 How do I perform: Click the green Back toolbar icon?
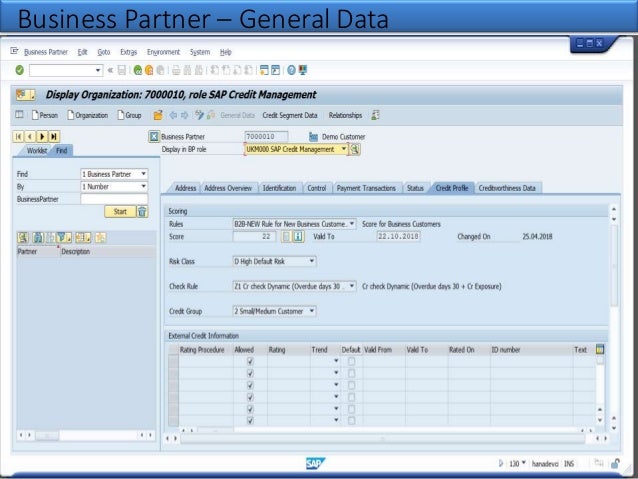[138, 70]
